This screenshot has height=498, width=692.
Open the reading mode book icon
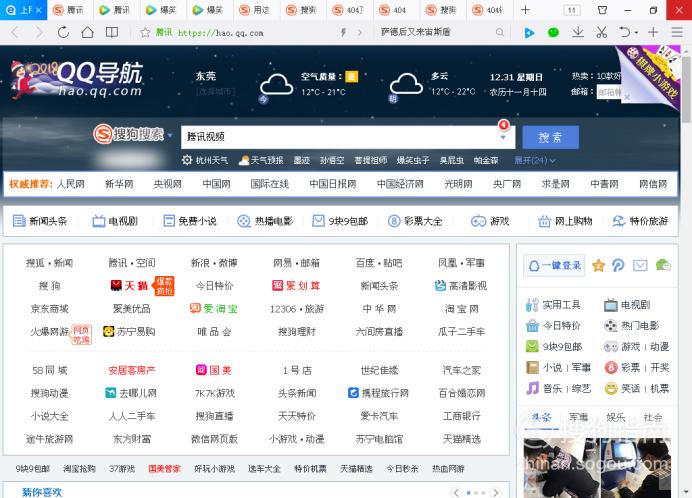coord(112,32)
